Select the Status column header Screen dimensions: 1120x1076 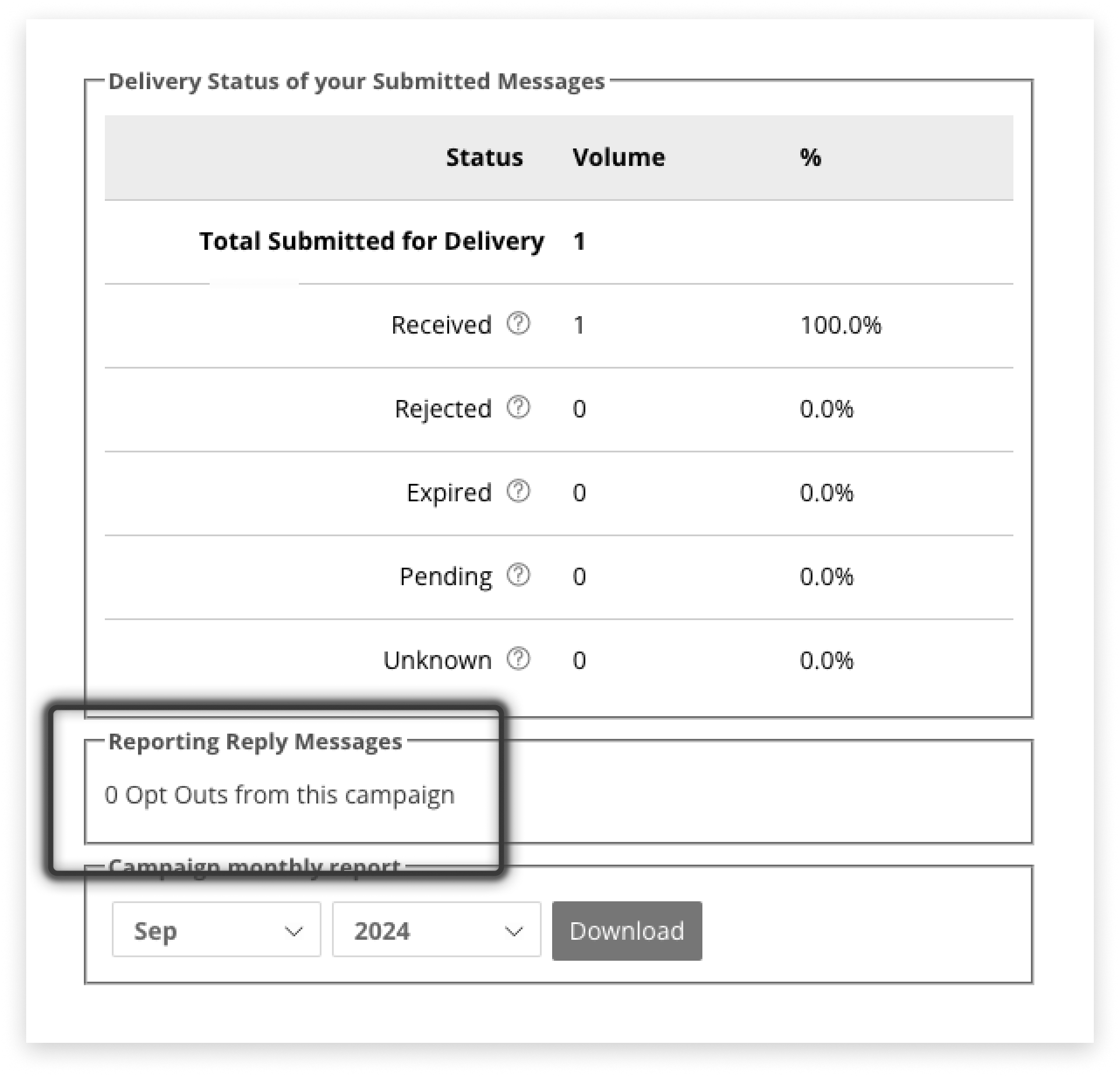(x=484, y=157)
